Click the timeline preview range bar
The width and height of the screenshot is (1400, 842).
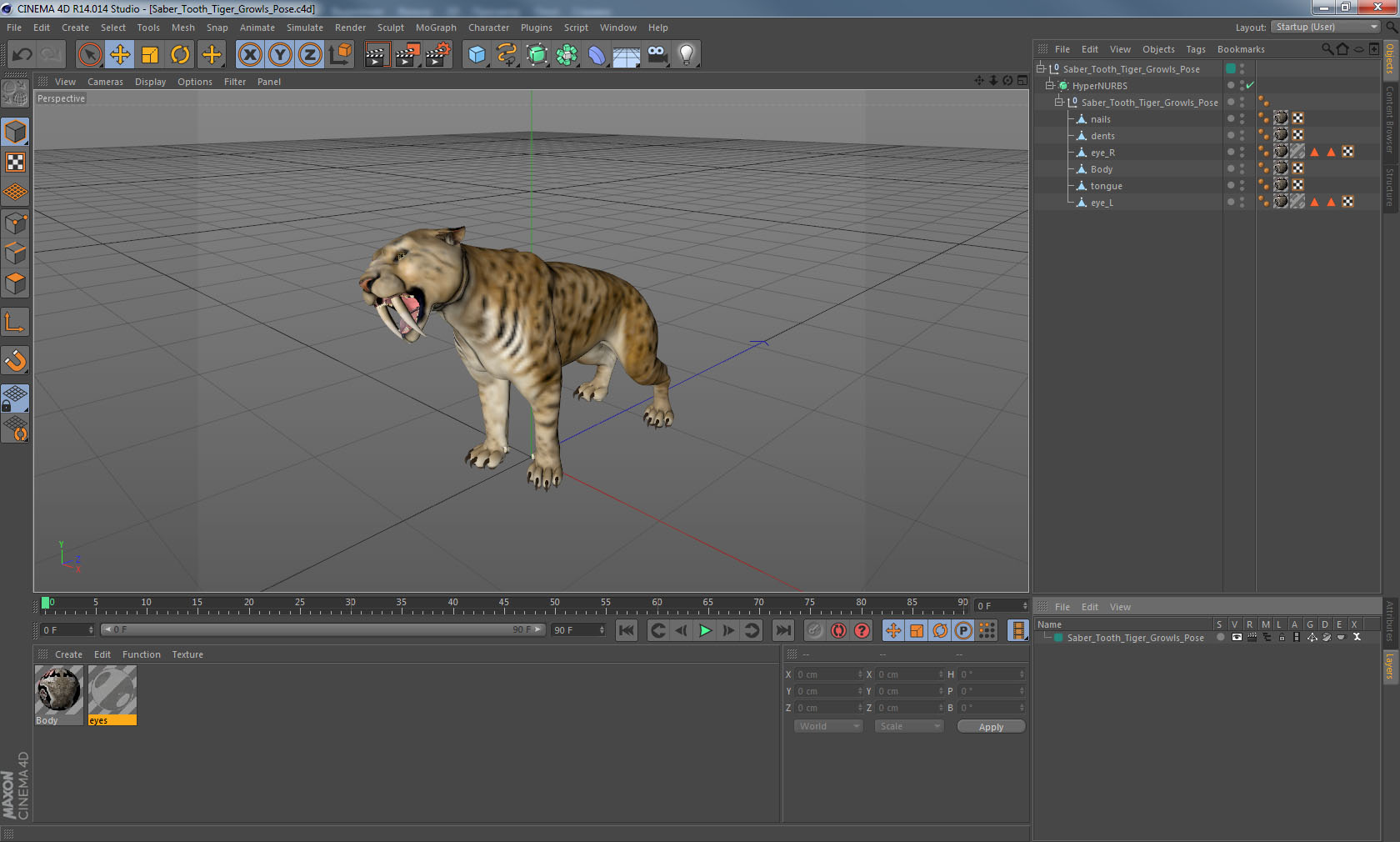coord(322,630)
